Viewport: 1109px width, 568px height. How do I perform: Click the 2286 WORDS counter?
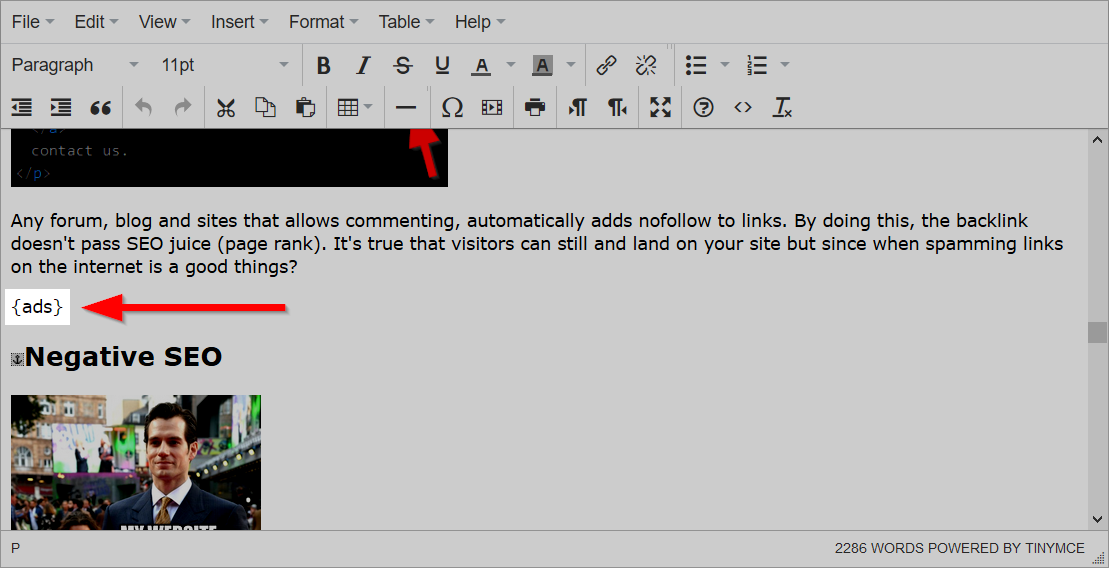click(879, 548)
